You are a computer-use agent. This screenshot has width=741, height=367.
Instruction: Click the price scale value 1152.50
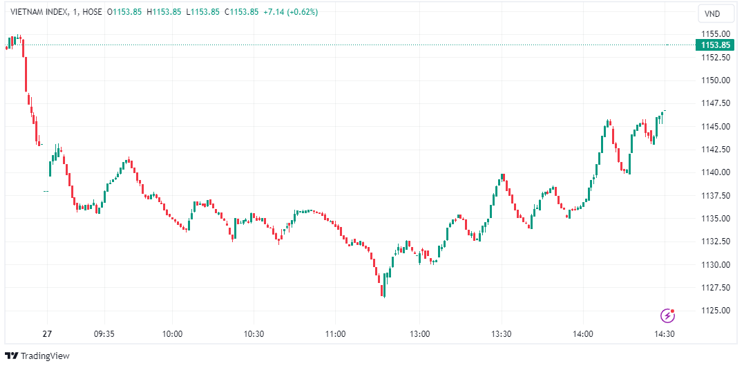717,57
